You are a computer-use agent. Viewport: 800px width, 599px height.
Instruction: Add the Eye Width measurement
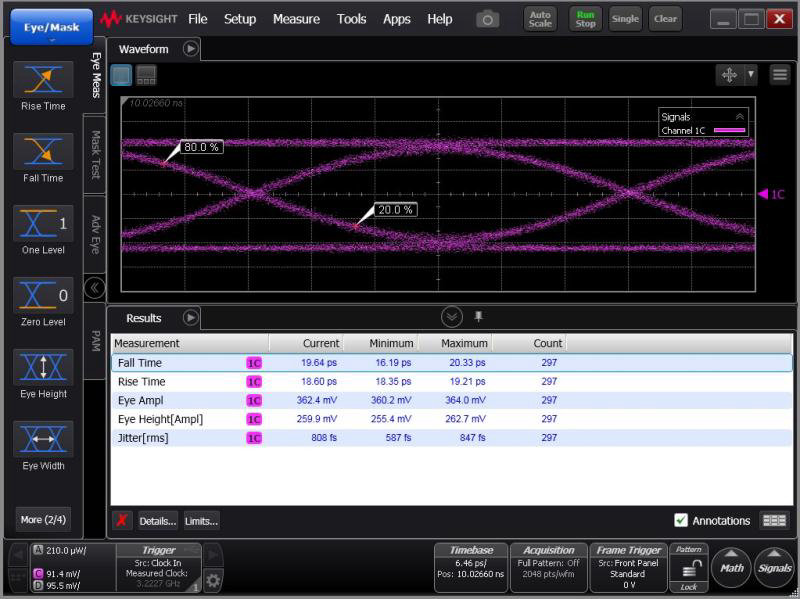tap(43, 440)
